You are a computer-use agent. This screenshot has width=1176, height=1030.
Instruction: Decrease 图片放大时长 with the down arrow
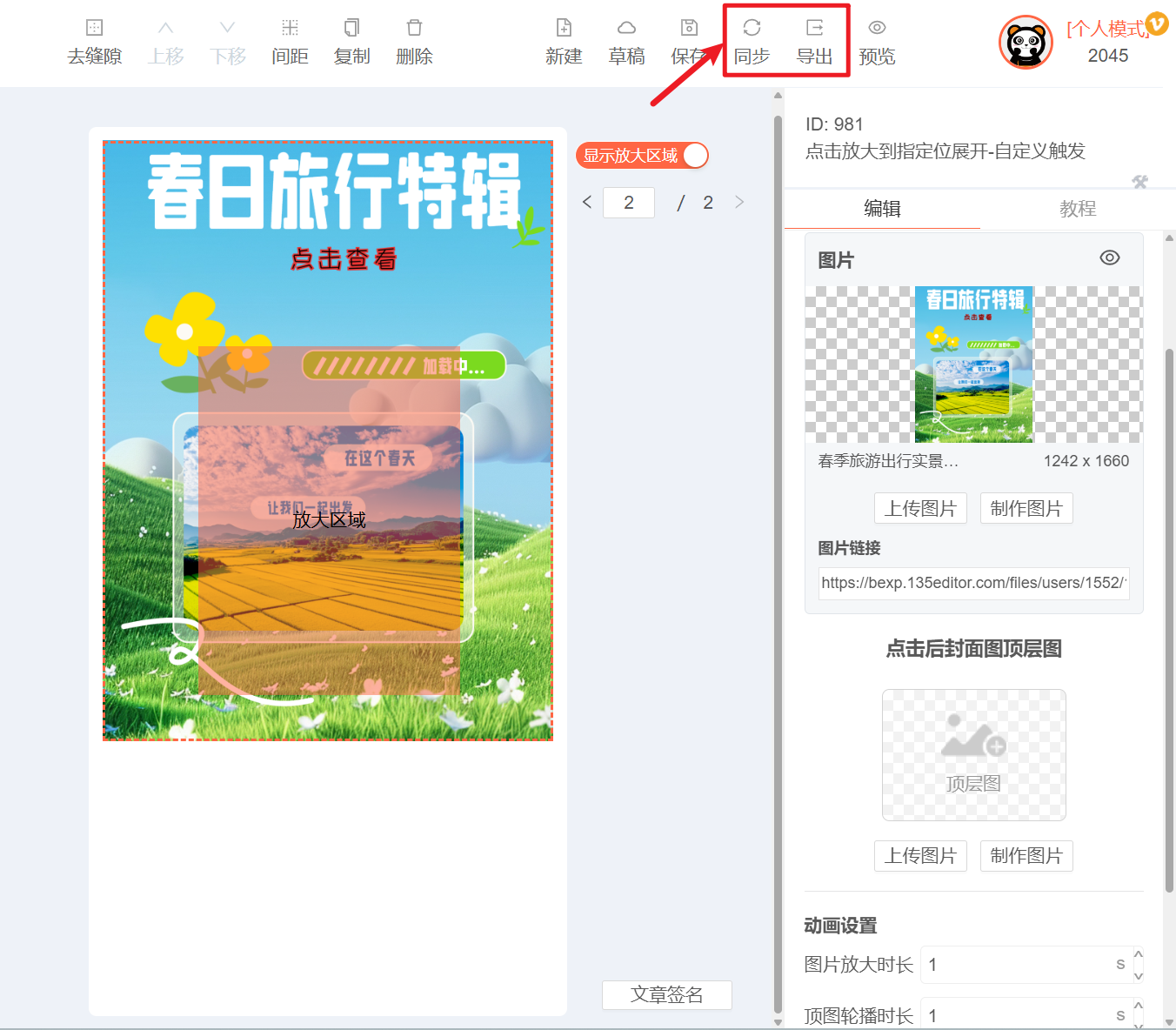pyautogui.click(x=1138, y=975)
